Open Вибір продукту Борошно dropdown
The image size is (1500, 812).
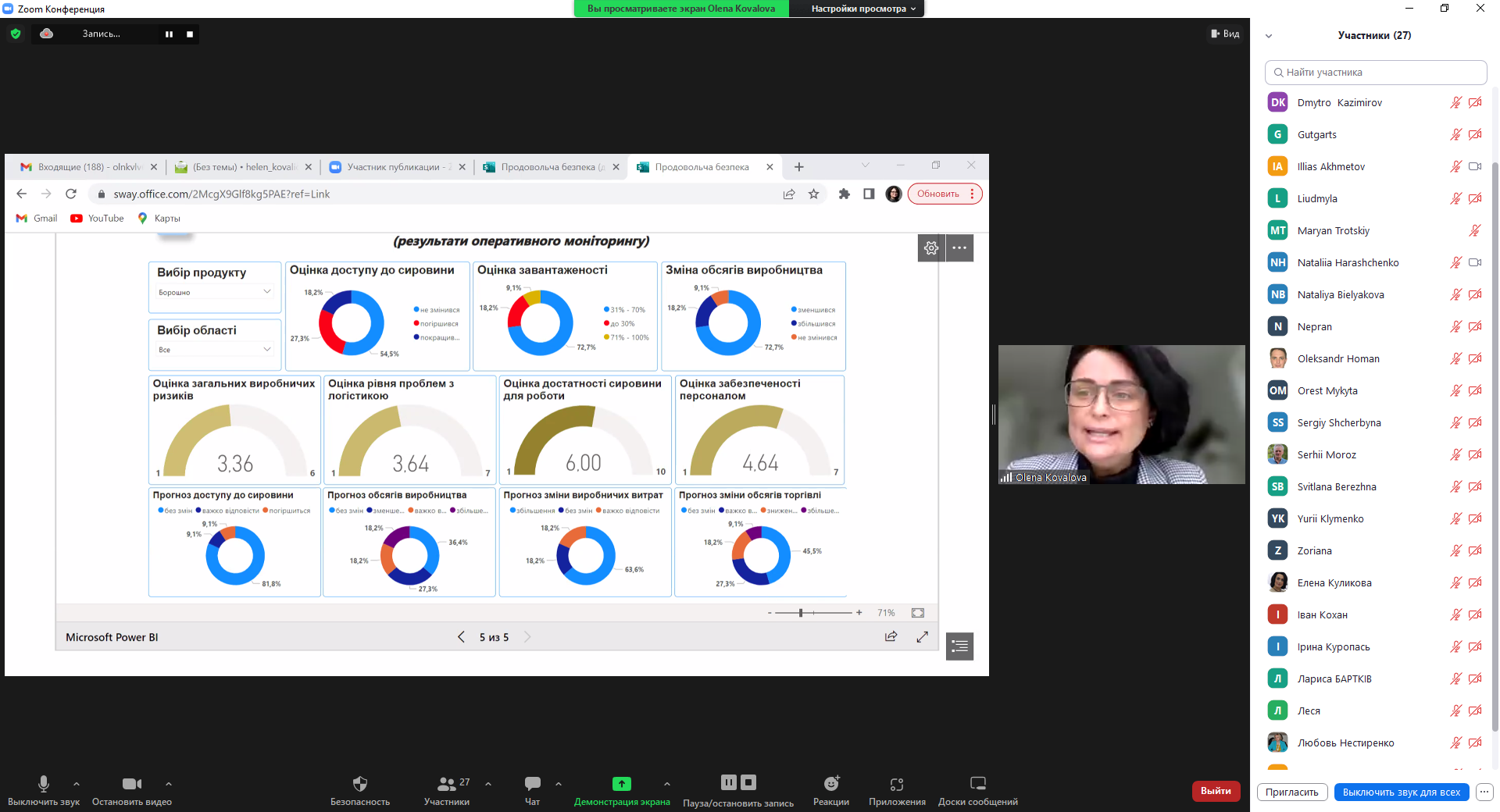[x=215, y=292]
